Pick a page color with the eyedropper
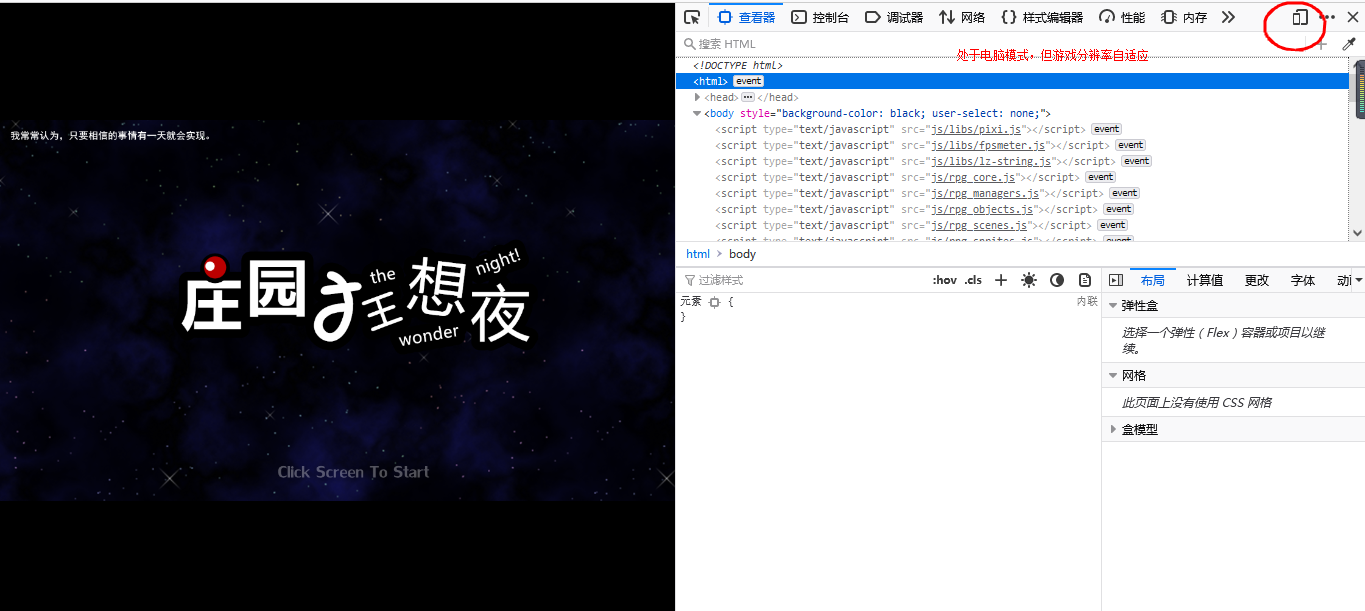 [x=1348, y=44]
